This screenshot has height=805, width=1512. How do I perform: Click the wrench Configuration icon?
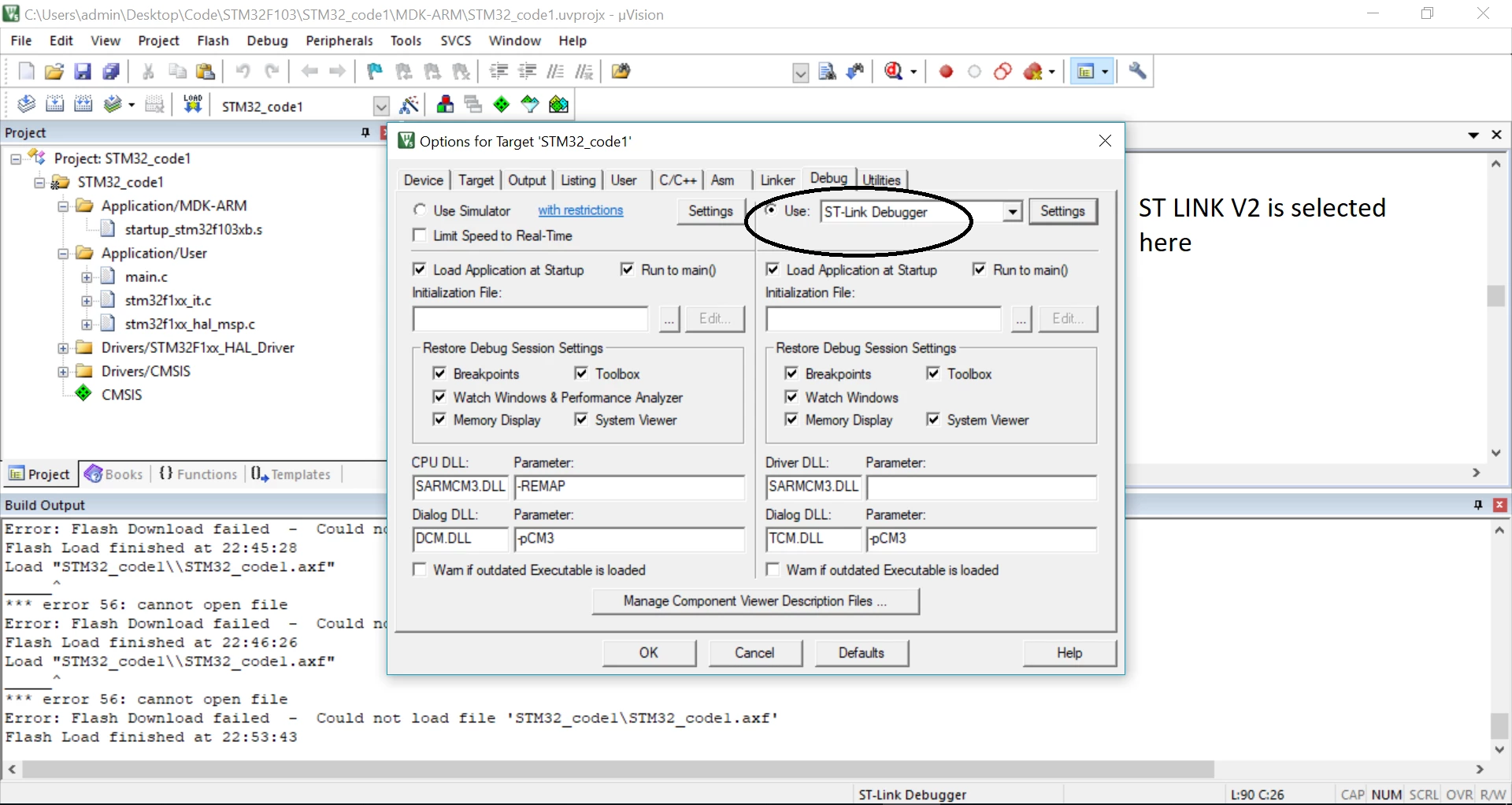(x=1137, y=72)
